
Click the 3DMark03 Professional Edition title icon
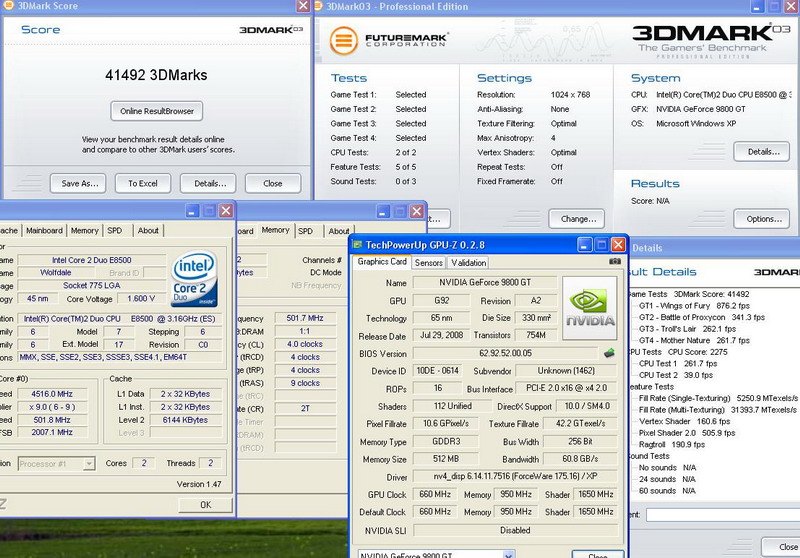[318, 6]
